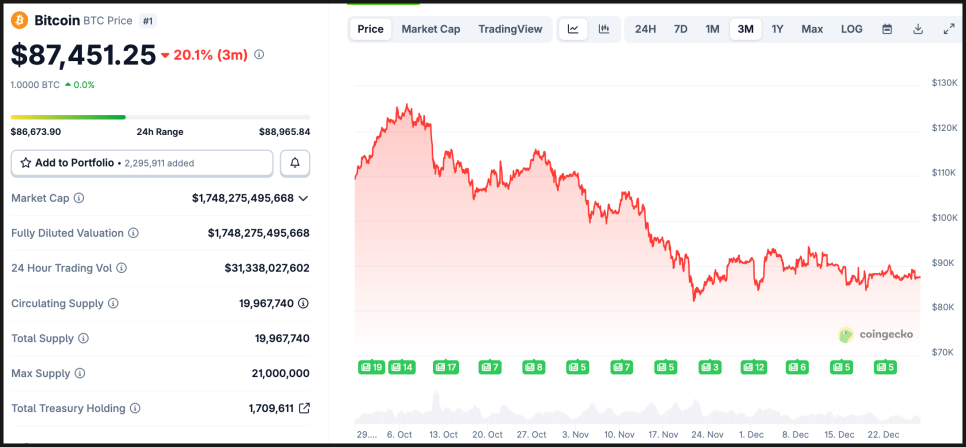Switch to candlestick chart view icon

603,29
